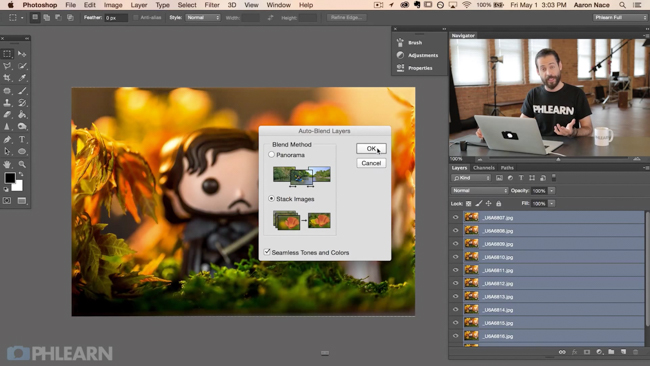The width and height of the screenshot is (650, 366).
Task: Select the Crop tool
Action: (x=7, y=78)
